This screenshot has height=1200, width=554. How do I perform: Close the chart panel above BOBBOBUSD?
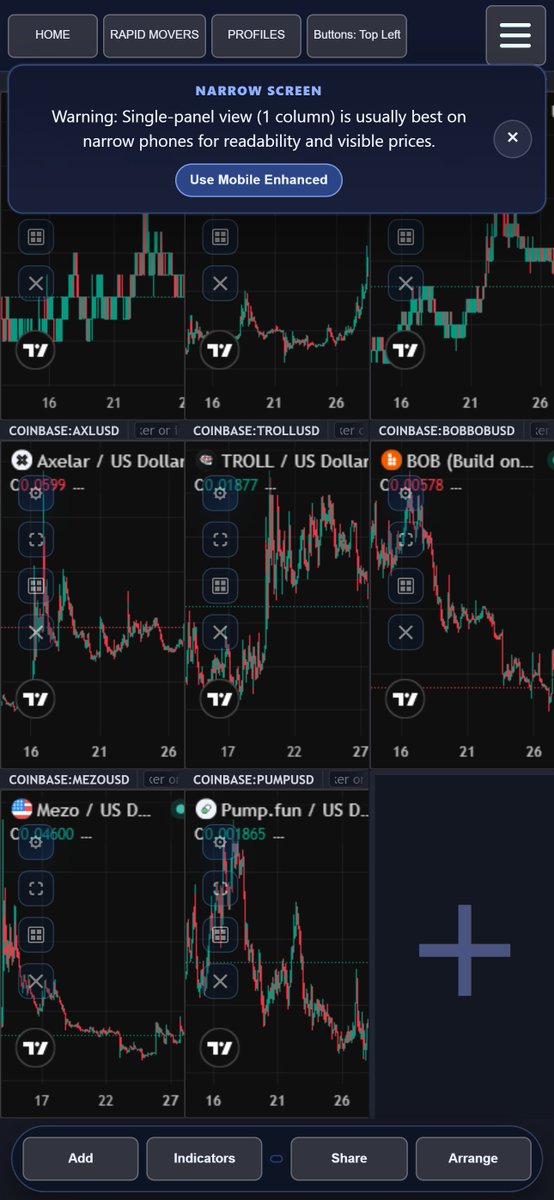pyautogui.click(x=405, y=284)
